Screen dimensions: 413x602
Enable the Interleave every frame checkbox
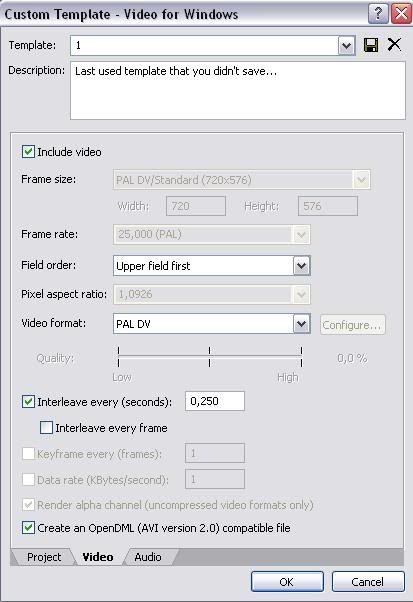coord(46,427)
